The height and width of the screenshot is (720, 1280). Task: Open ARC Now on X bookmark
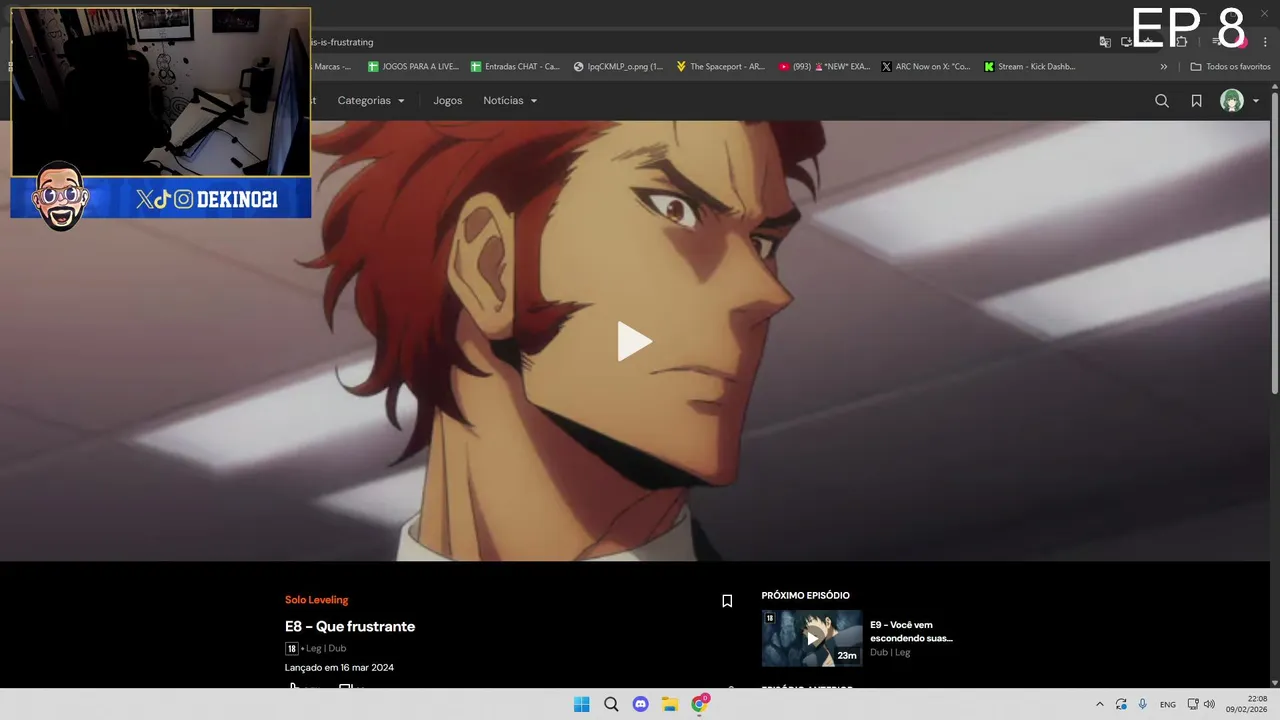926,67
